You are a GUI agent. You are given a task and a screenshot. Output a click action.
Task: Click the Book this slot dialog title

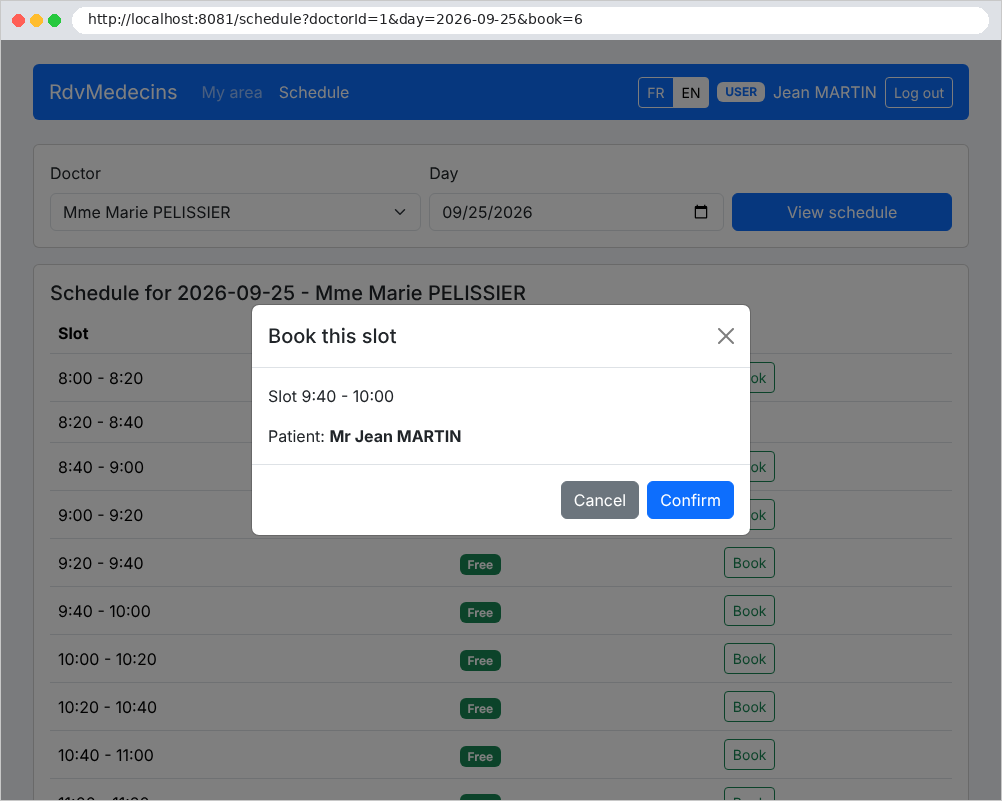click(332, 336)
